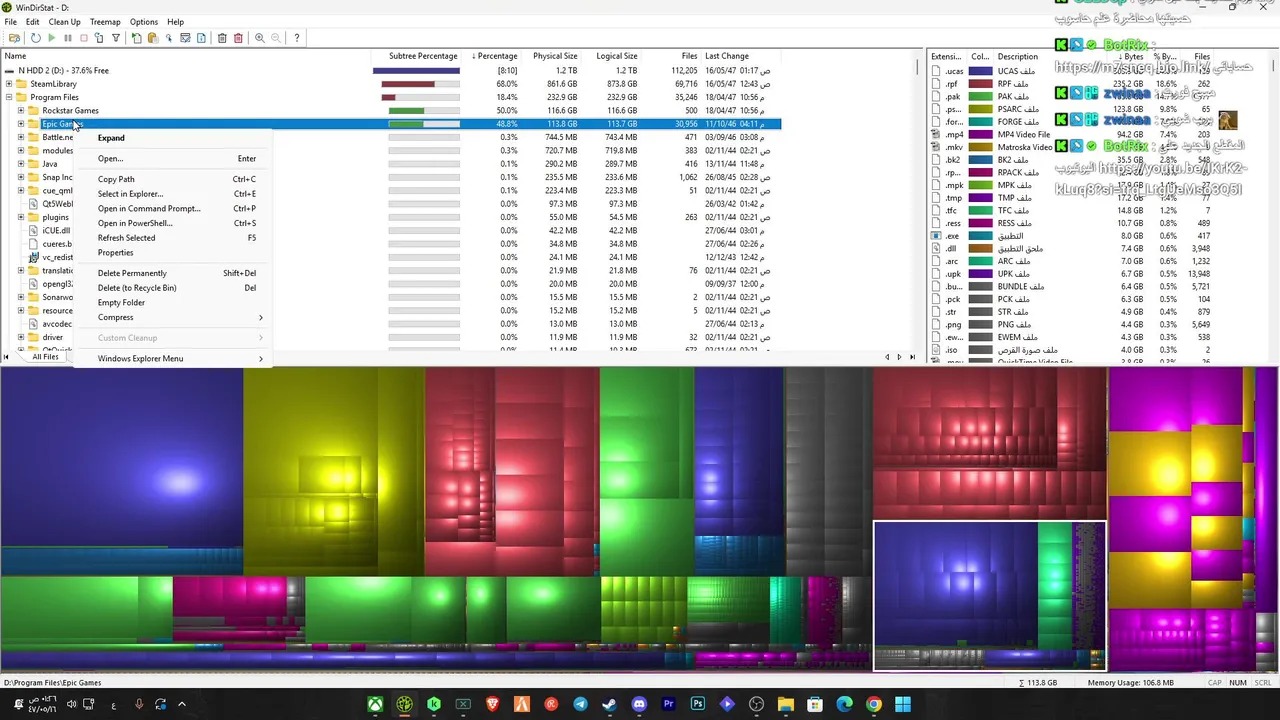Viewport: 1280px width, 720px height.
Task: Click the black trash can toolbar icon
Action: click(x=222, y=38)
